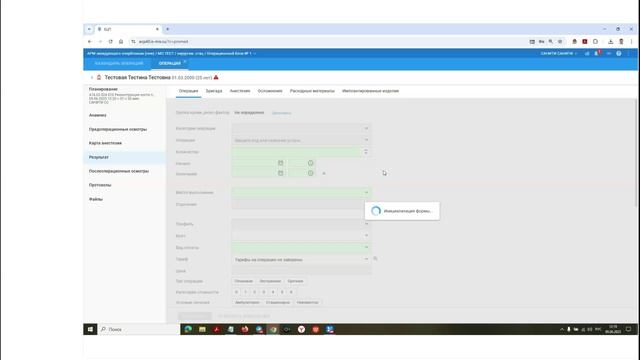This screenshot has height=360, width=640.
Task: Select Плановая operation type
Action: pos(244,281)
